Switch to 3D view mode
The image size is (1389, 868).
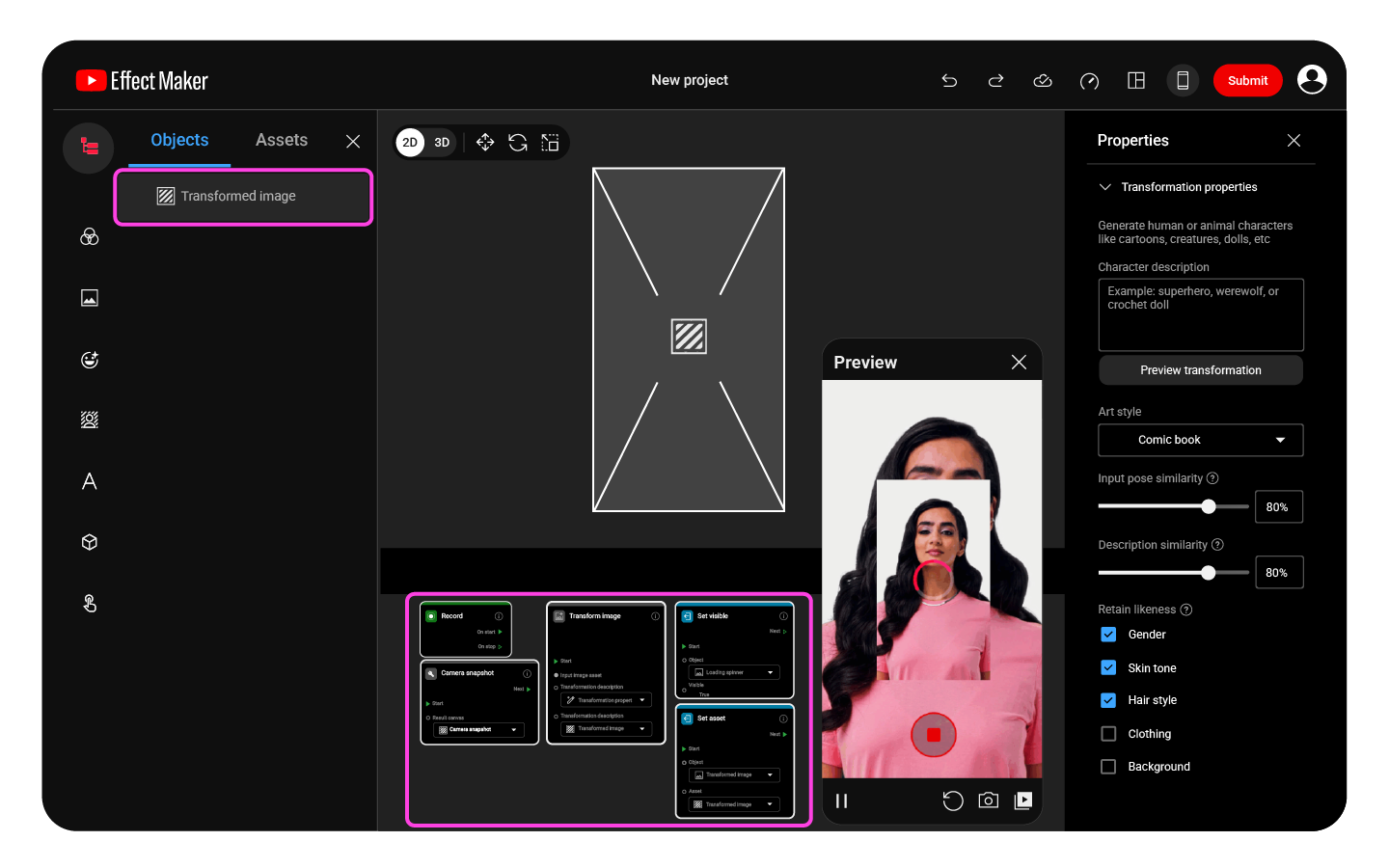coord(442,143)
